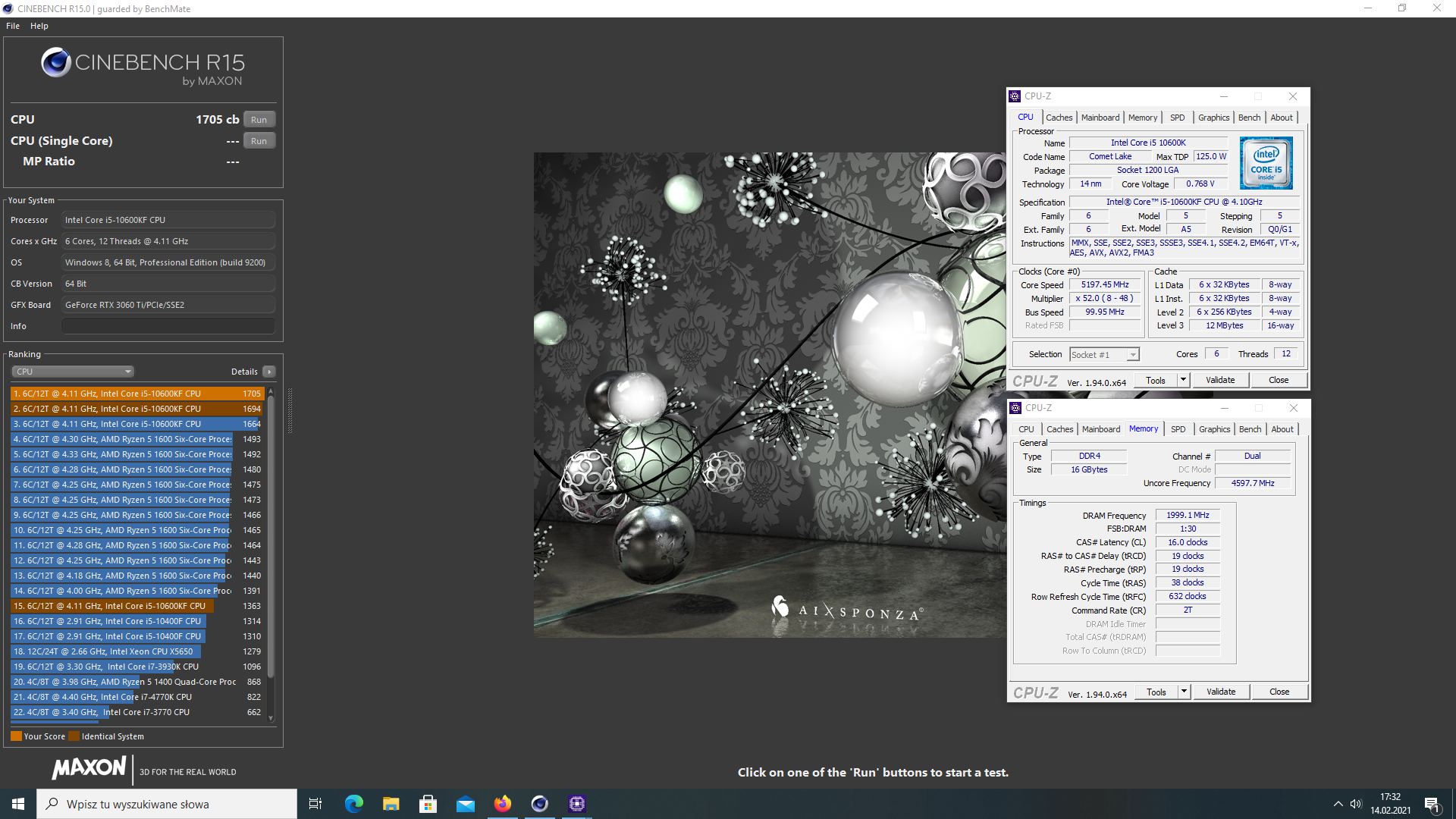The image size is (1456, 819).
Task: Open Mail app from taskbar
Action: (465, 804)
